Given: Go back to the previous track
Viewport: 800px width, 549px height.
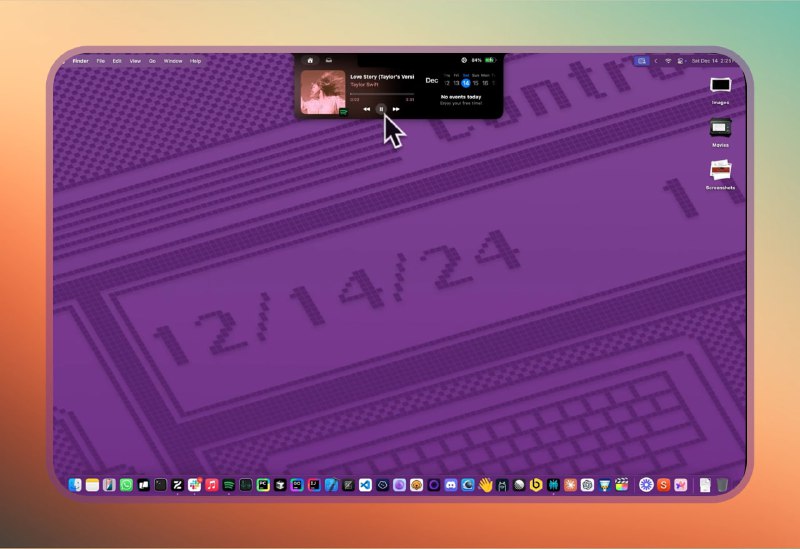Looking at the screenshot, I should point(366,109).
